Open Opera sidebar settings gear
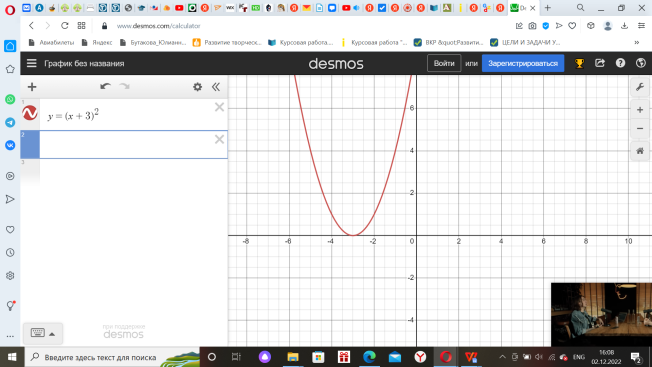Viewport: 652px width, 367px height. tap(10, 276)
